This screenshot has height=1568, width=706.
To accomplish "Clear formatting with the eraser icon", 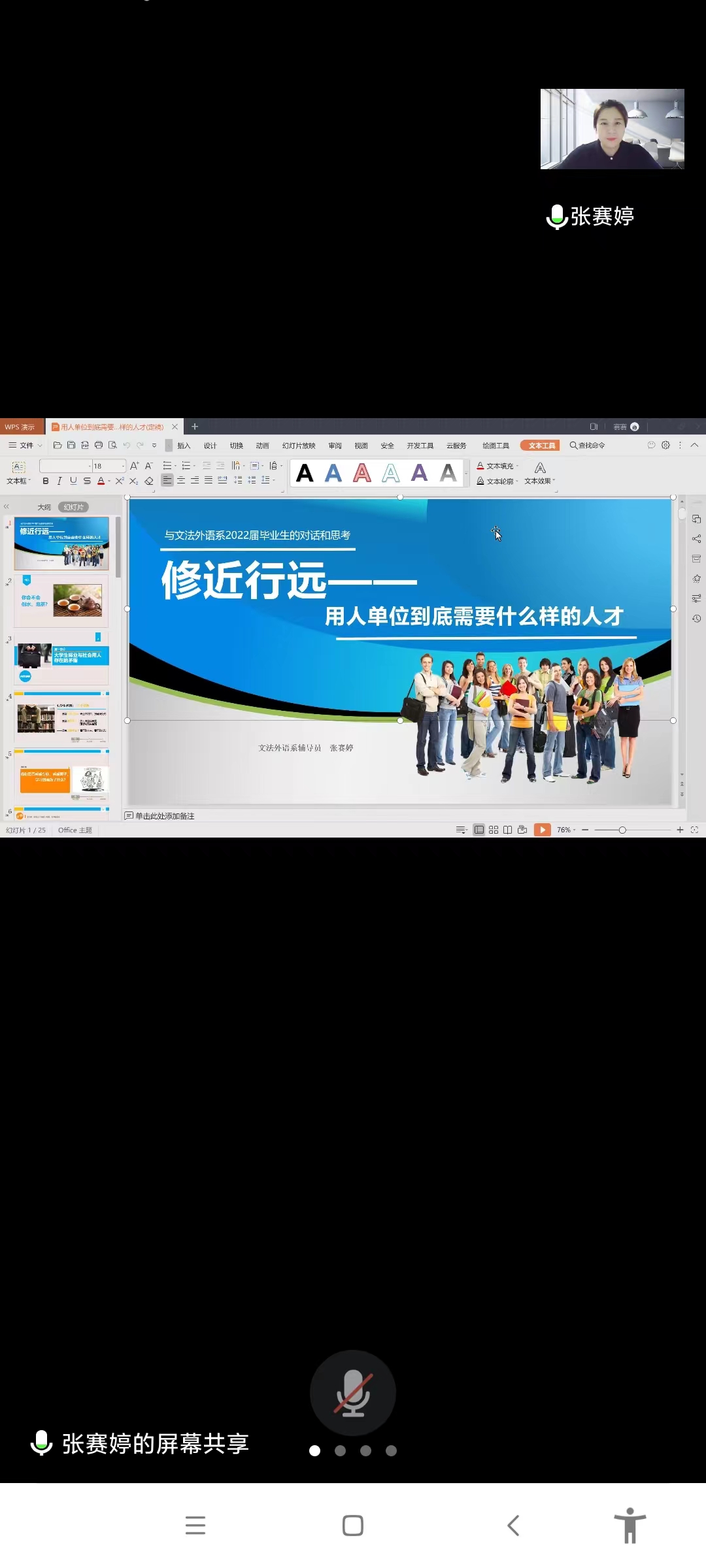I will pos(149,481).
